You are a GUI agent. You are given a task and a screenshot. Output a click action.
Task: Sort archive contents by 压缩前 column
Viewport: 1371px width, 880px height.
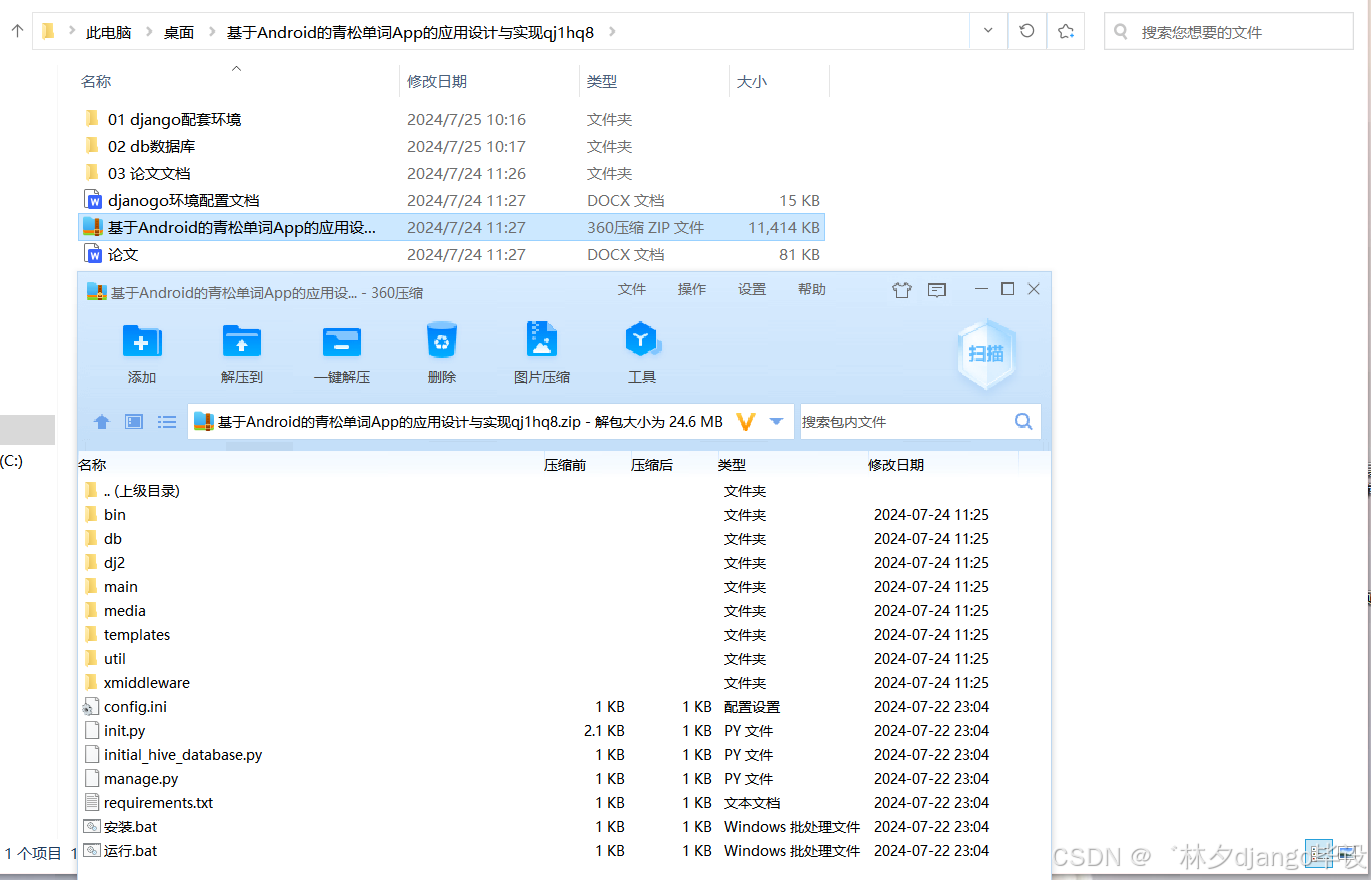point(565,465)
